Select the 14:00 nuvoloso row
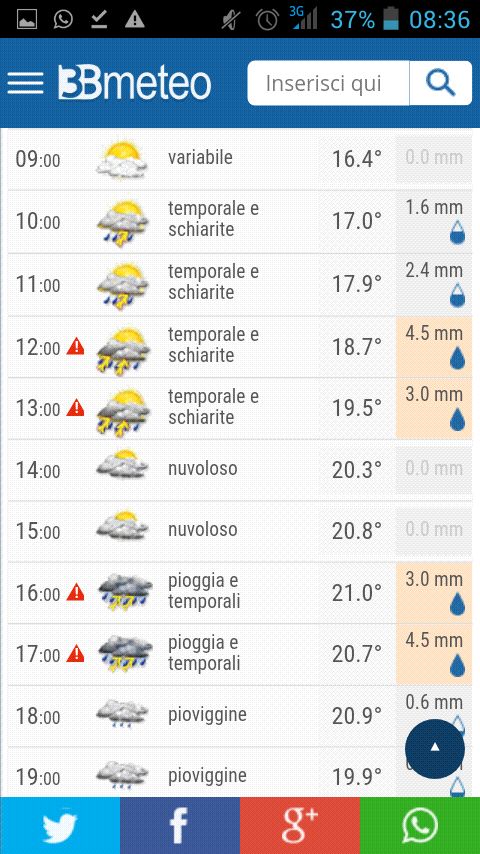 [x=240, y=469]
